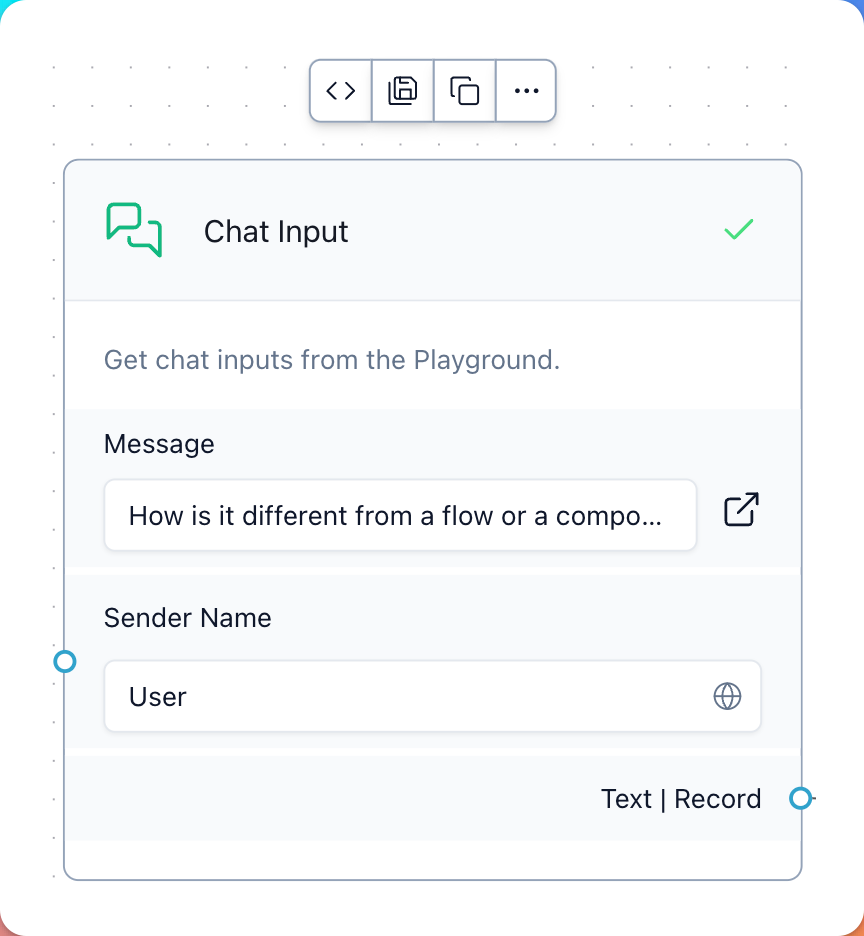
Task: Click the globe icon in Sender Name
Action: tap(727, 696)
